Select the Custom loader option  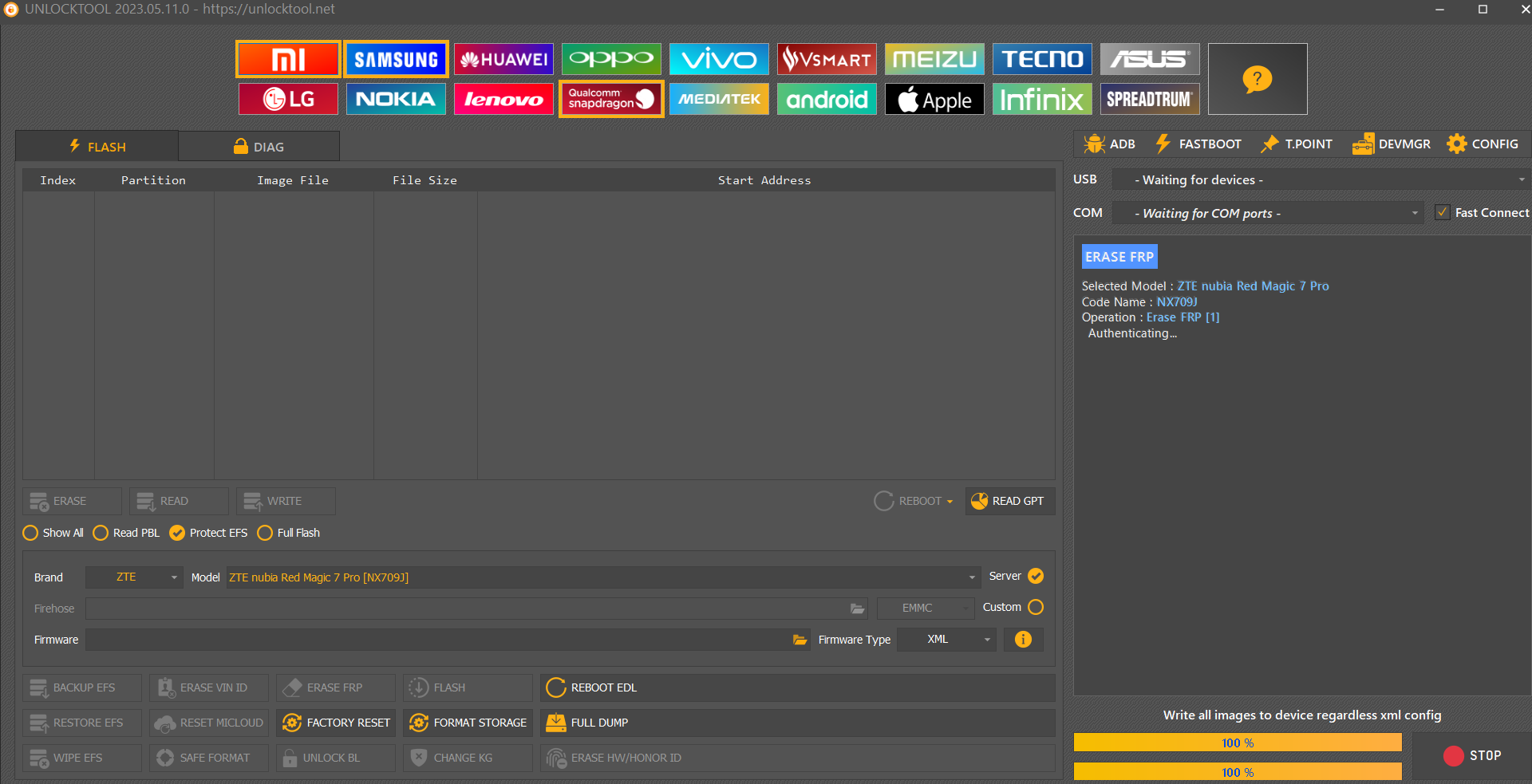1036,607
